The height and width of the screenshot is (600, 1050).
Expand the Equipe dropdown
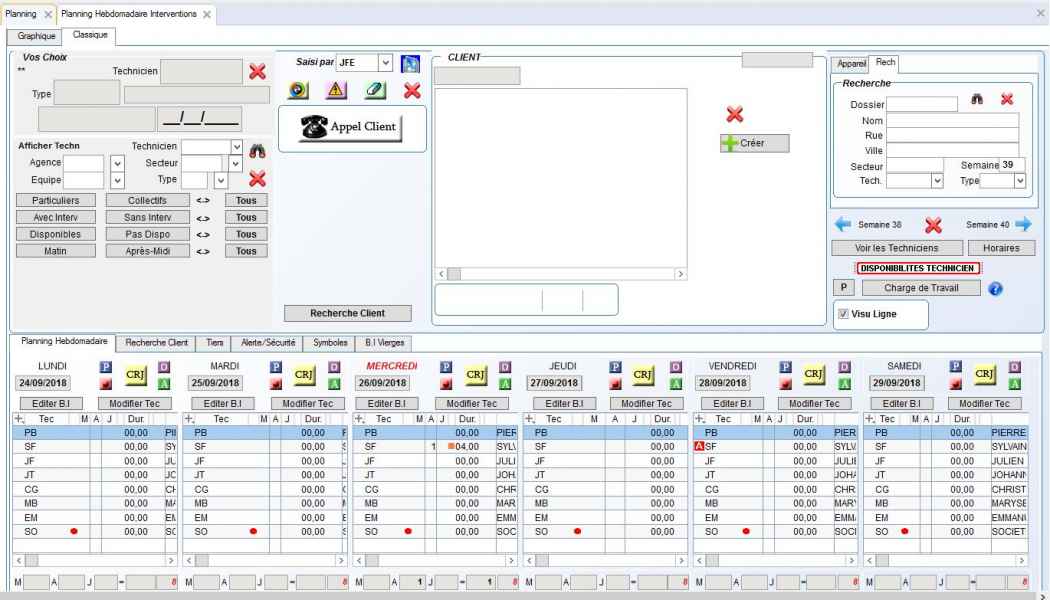click(x=117, y=180)
